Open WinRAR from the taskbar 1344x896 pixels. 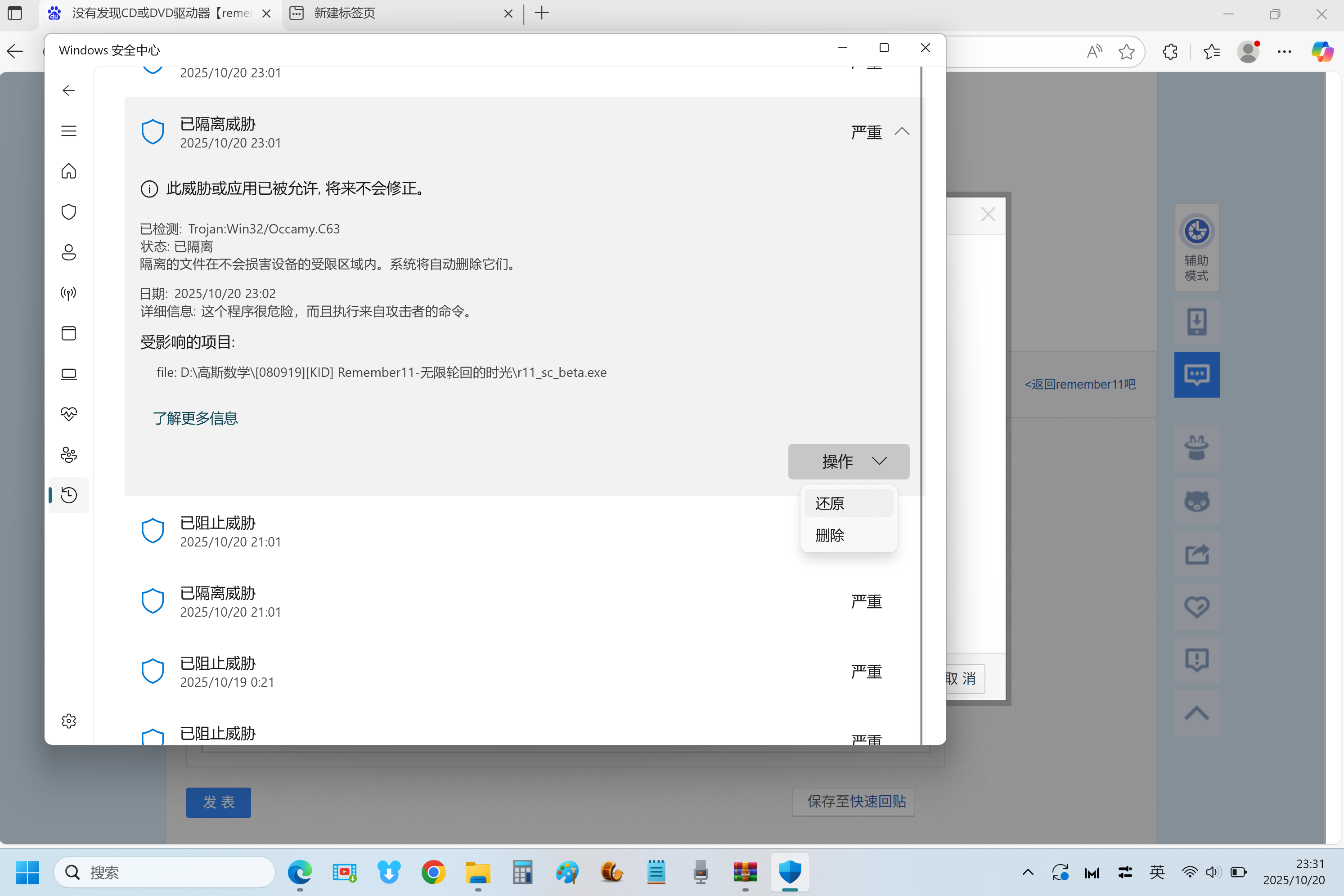(x=745, y=872)
